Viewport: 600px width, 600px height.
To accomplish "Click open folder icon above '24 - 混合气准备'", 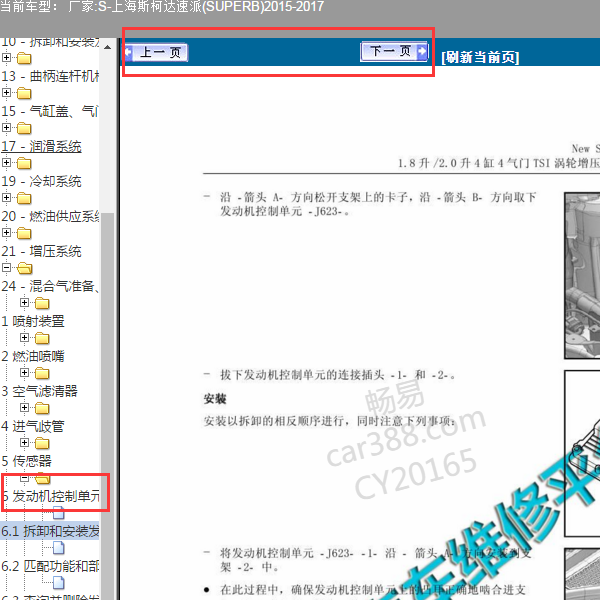I will [x=24, y=268].
